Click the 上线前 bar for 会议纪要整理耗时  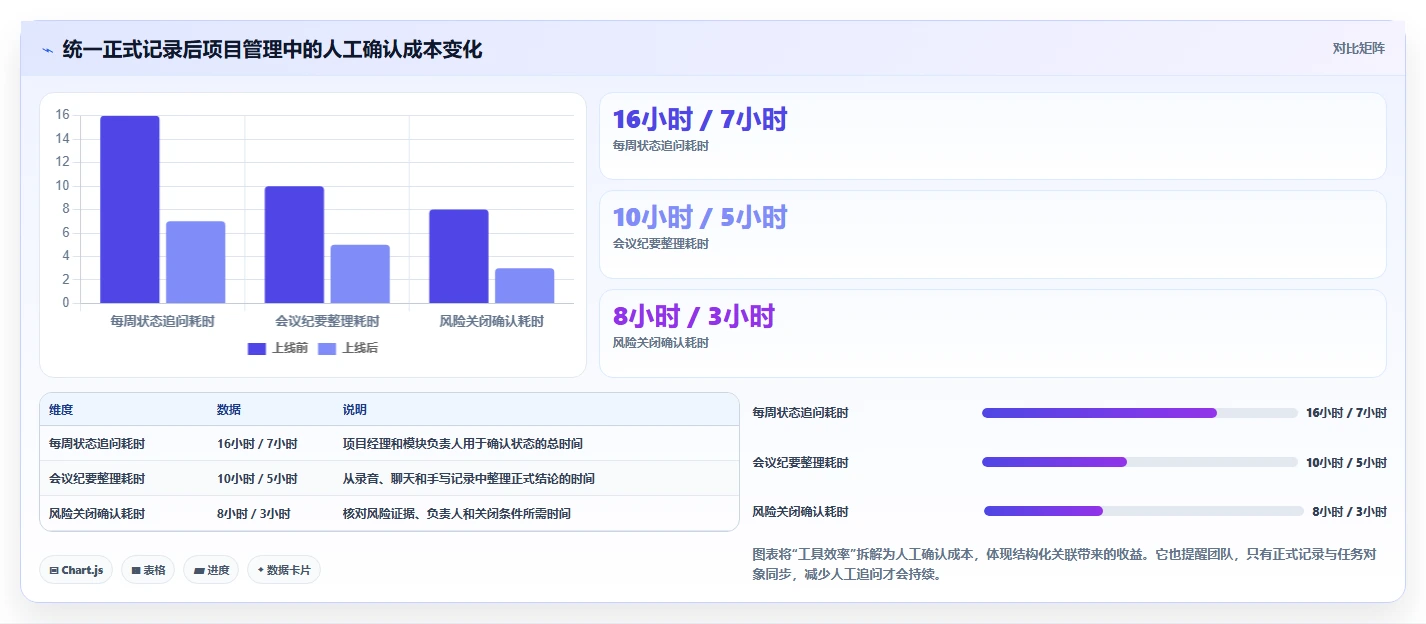pyautogui.click(x=294, y=244)
